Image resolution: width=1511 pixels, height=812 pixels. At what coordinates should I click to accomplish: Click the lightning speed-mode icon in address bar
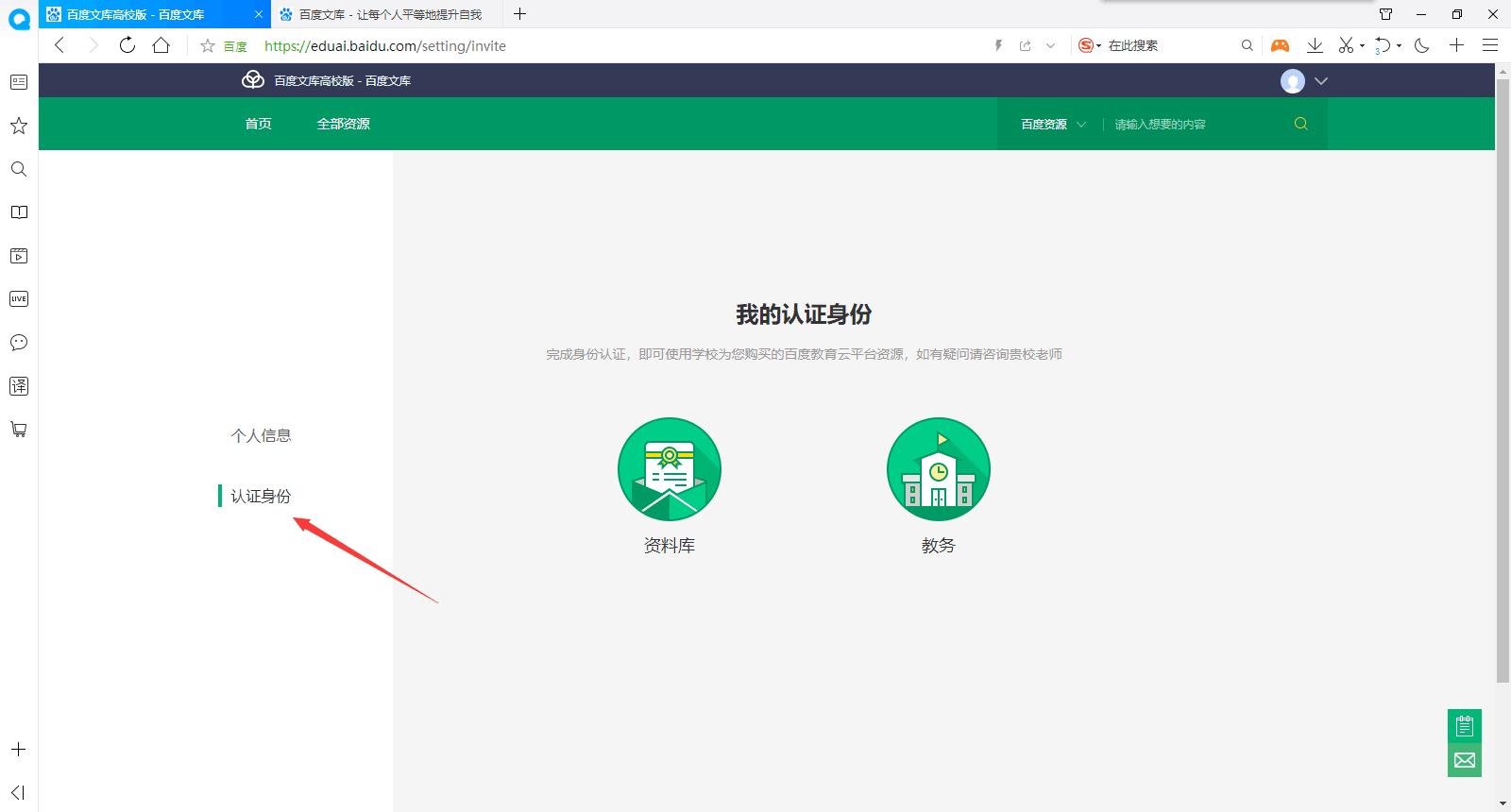(998, 45)
